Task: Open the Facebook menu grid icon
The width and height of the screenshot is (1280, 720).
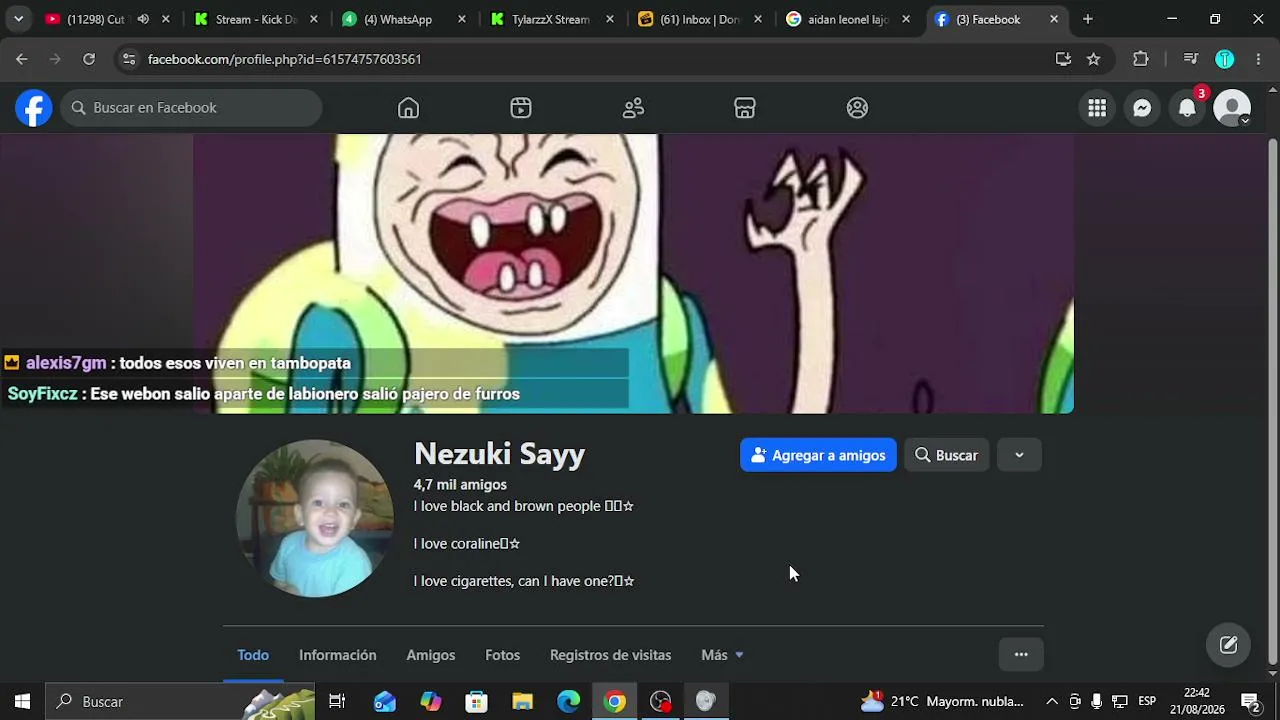Action: [x=1097, y=108]
